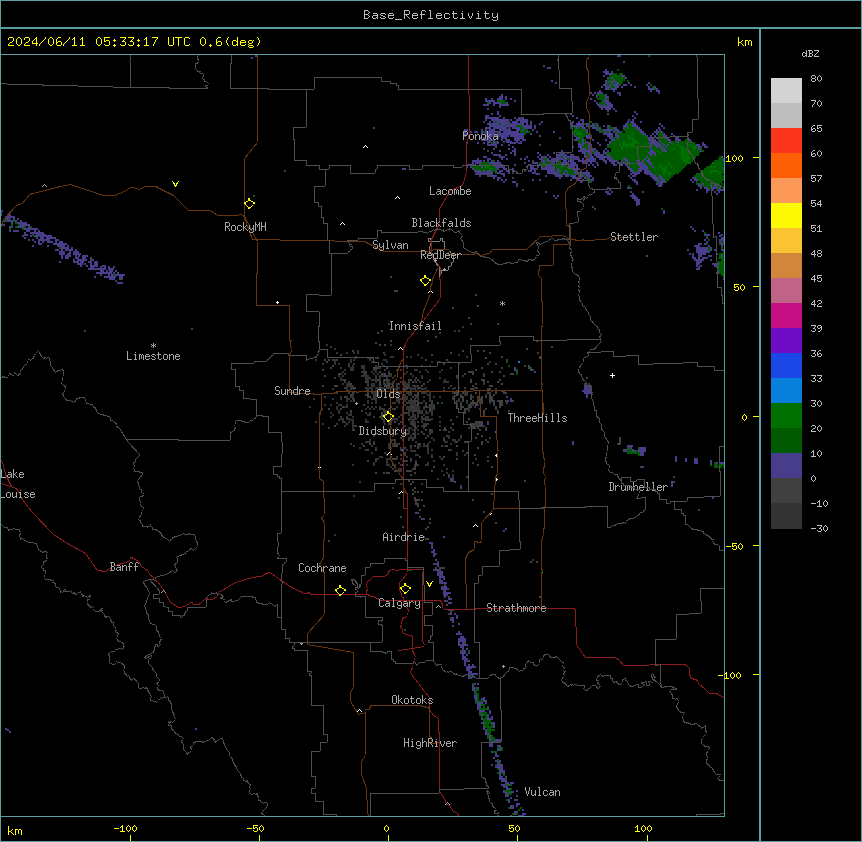Viewport: 862px width, 842px height.
Task: Click the white plus marker northwest of Drumheller
Action: [x=612, y=375]
